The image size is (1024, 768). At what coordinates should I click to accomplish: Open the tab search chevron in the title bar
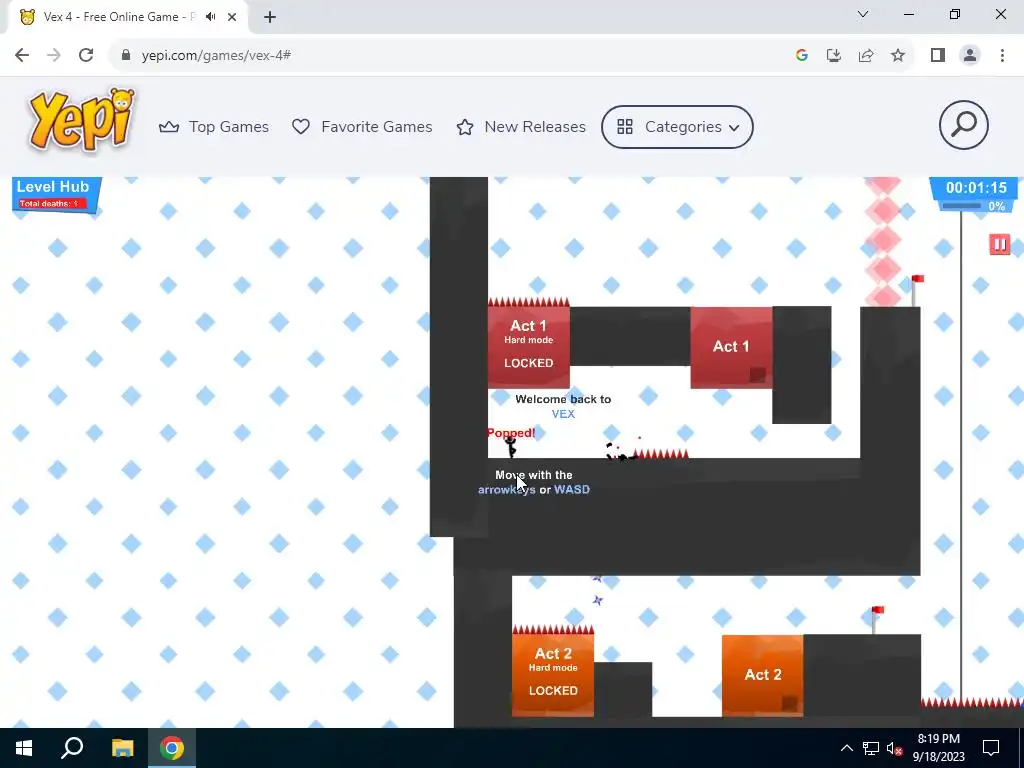pyautogui.click(x=863, y=14)
